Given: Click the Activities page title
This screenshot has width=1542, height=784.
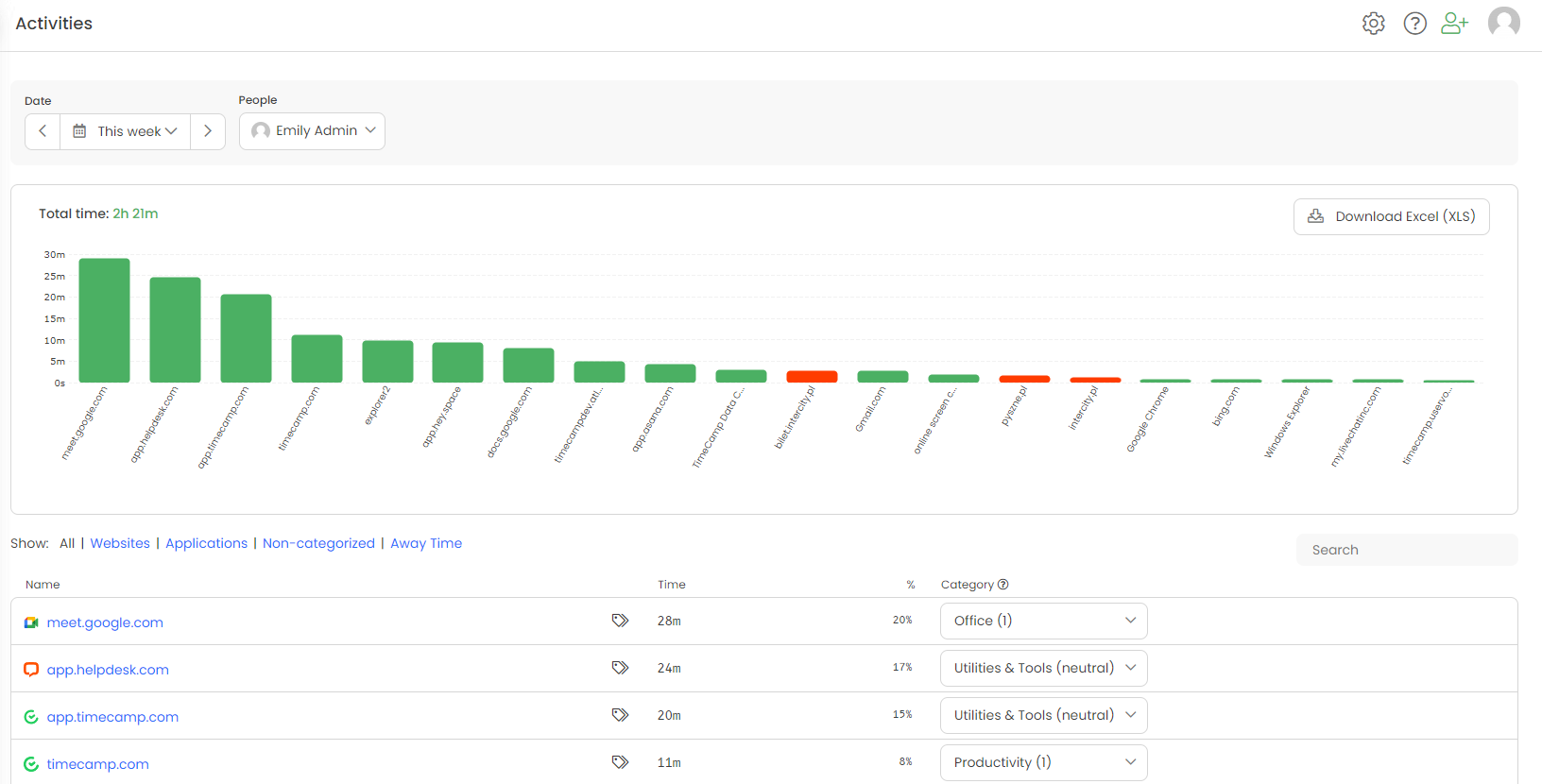Looking at the screenshot, I should [54, 24].
